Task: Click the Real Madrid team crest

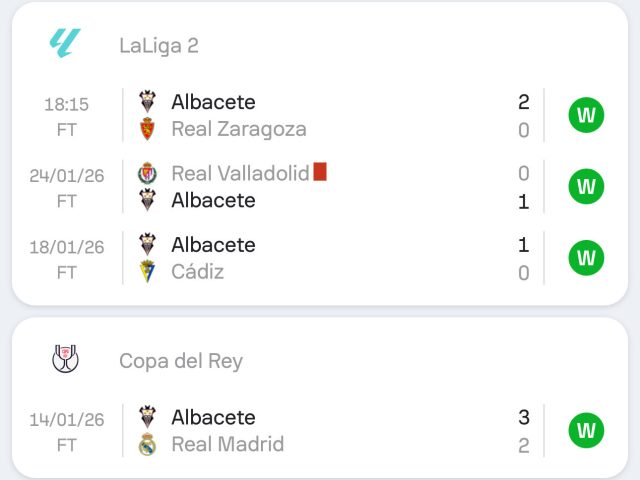Action: point(148,445)
